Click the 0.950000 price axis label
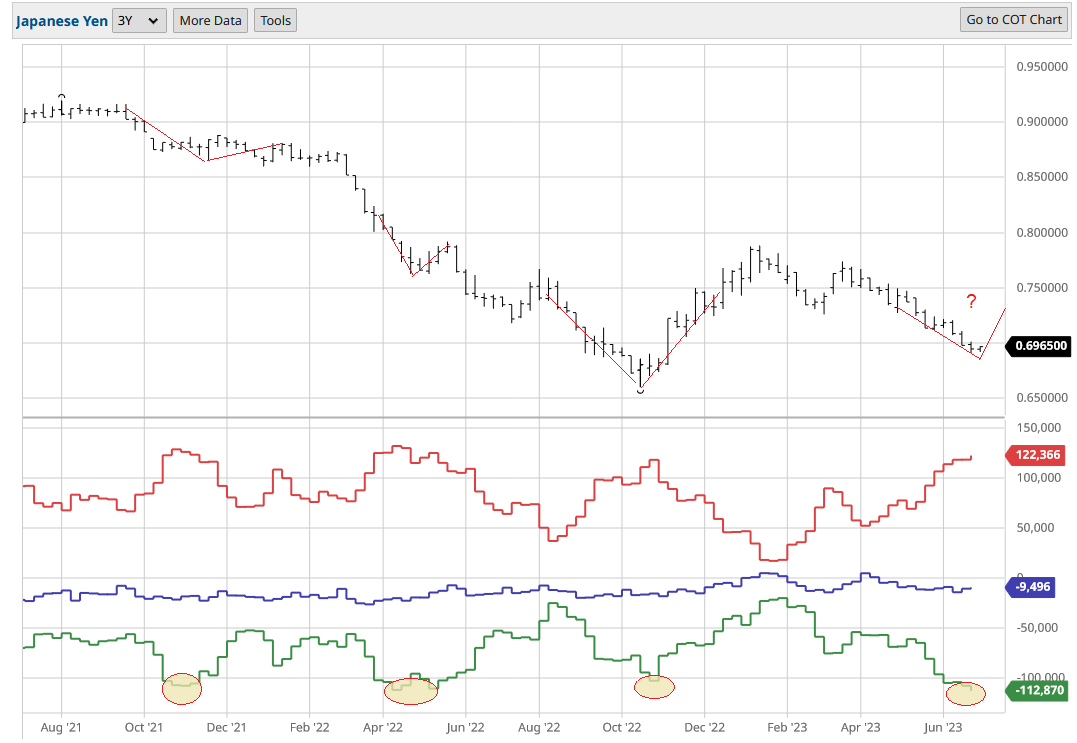Image resolution: width=1077 pixels, height=743 pixels. click(1040, 67)
